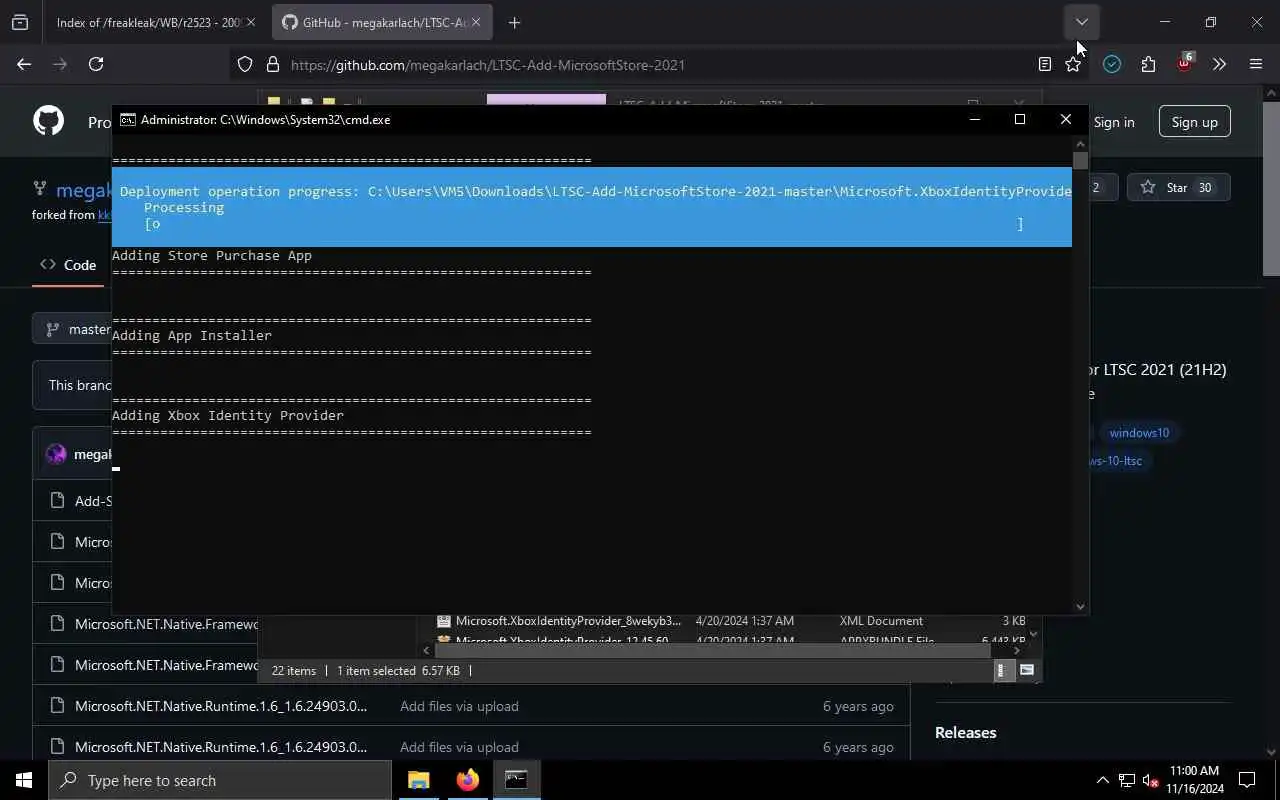Click the site security padlock icon
Image resolution: width=1280 pixels, height=800 pixels.
(272, 64)
